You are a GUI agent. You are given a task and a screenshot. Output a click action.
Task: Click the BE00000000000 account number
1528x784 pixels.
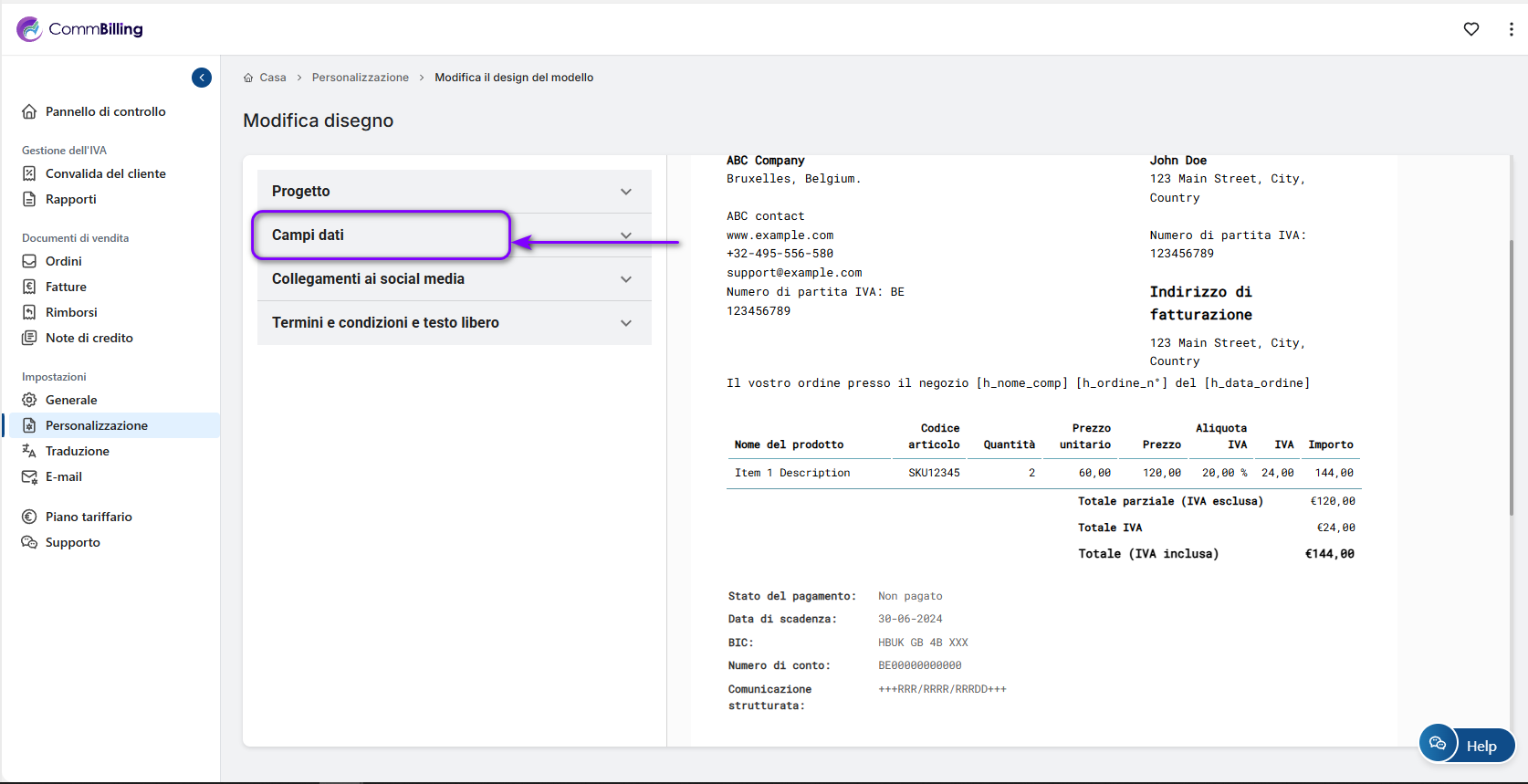coord(920,665)
